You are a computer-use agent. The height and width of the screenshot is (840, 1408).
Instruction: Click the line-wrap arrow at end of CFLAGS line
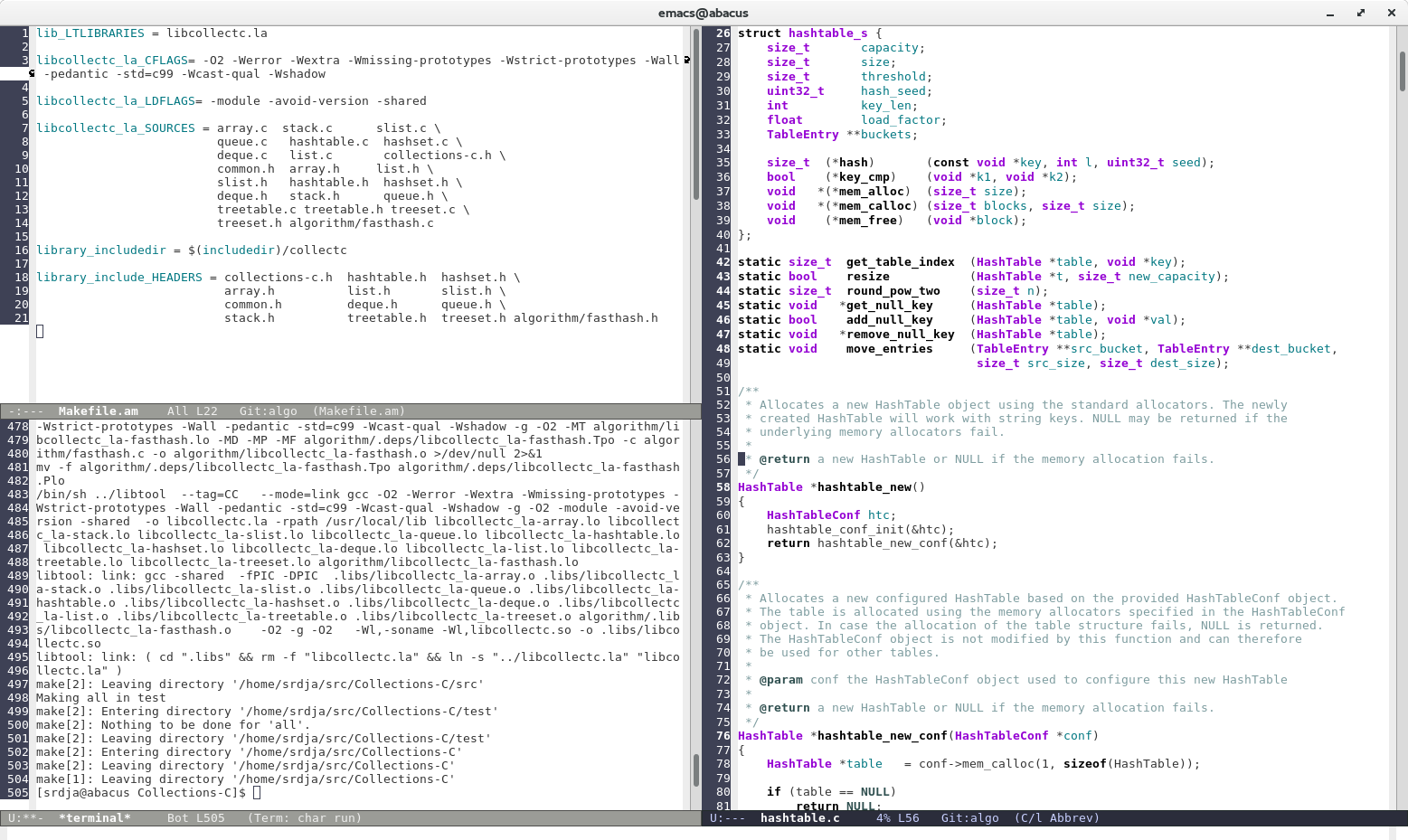[x=687, y=60]
